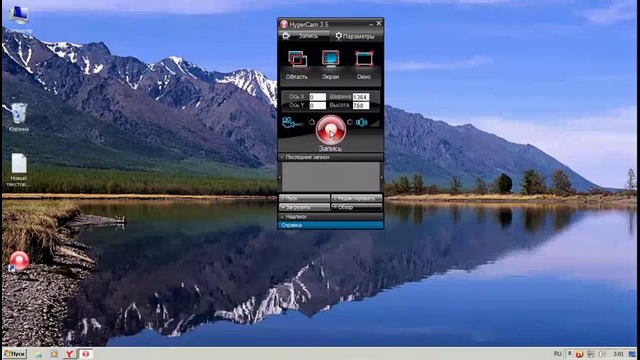The image size is (640, 360).
Task: Start recording with the red Запись button
Action: point(330,130)
